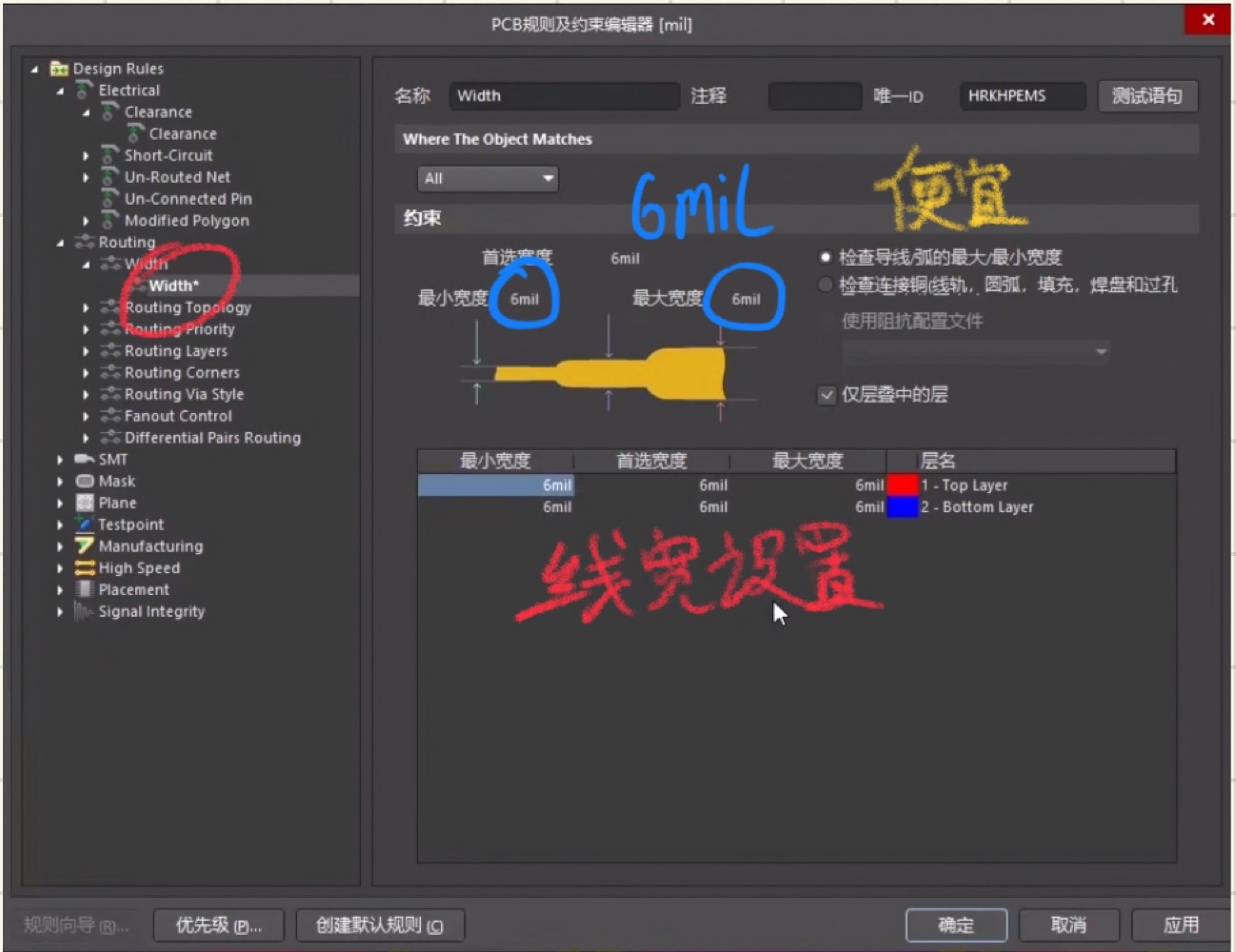This screenshot has width=1236, height=952.
Task: Expand the Routing Topology tree branch
Action: click(x=87, y=307)
